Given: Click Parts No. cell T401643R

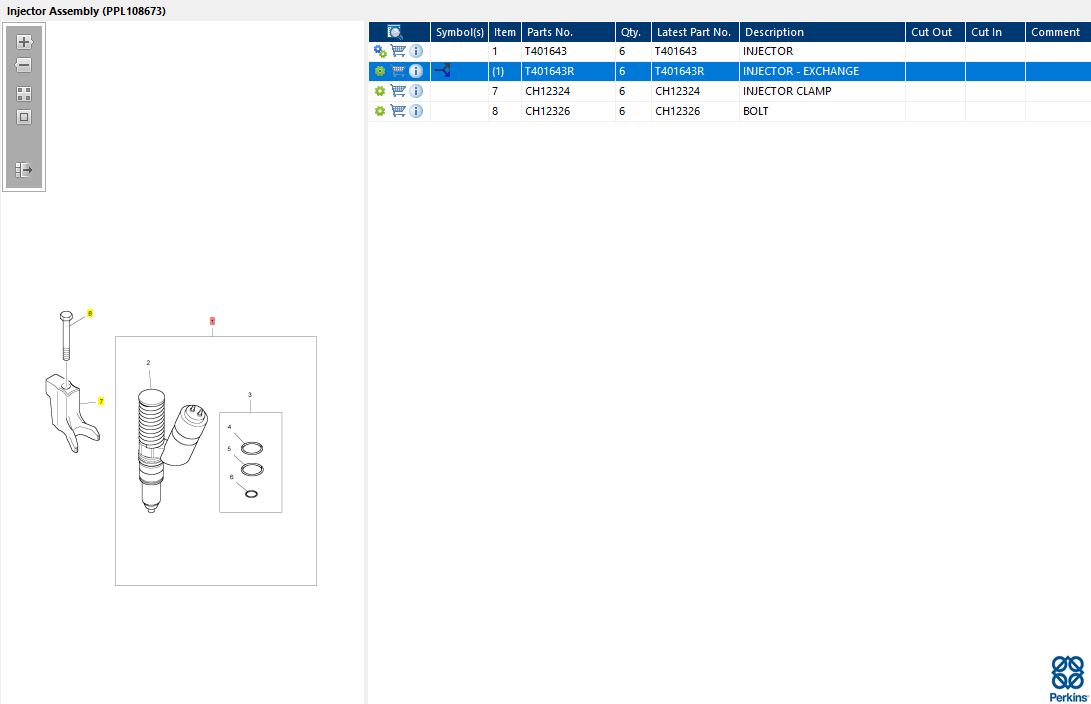Looking at the screenshot, I should tap(568, 71).
